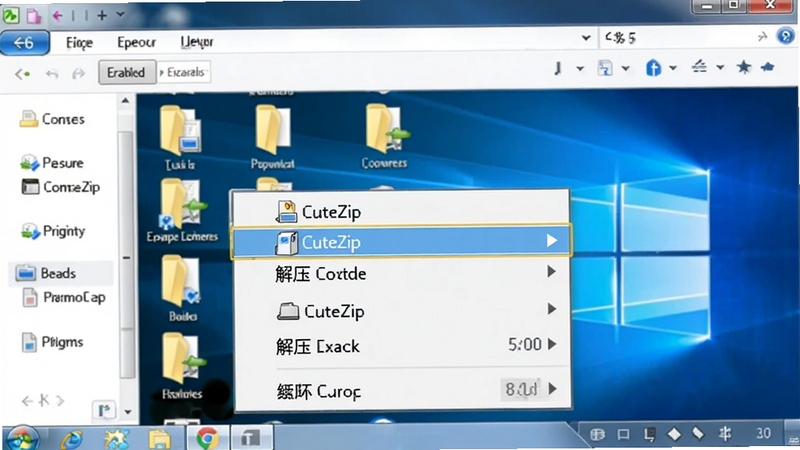The height and width of the screenshot is (450, 800).
Task: Select the Foalmes folder at bottom
Action: (182, 366)
